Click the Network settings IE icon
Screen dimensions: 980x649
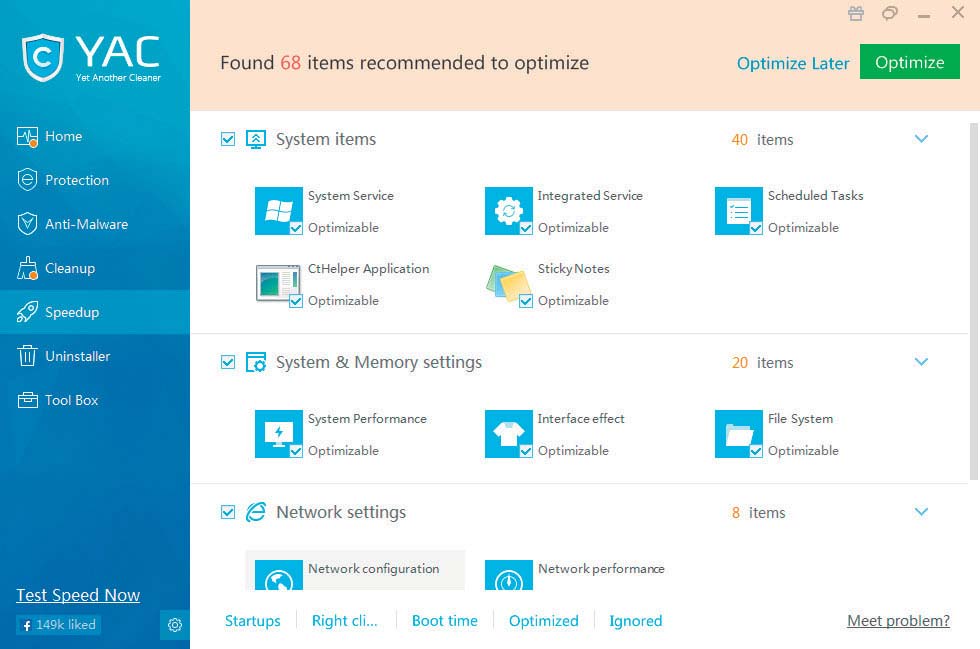click(256, 513)
